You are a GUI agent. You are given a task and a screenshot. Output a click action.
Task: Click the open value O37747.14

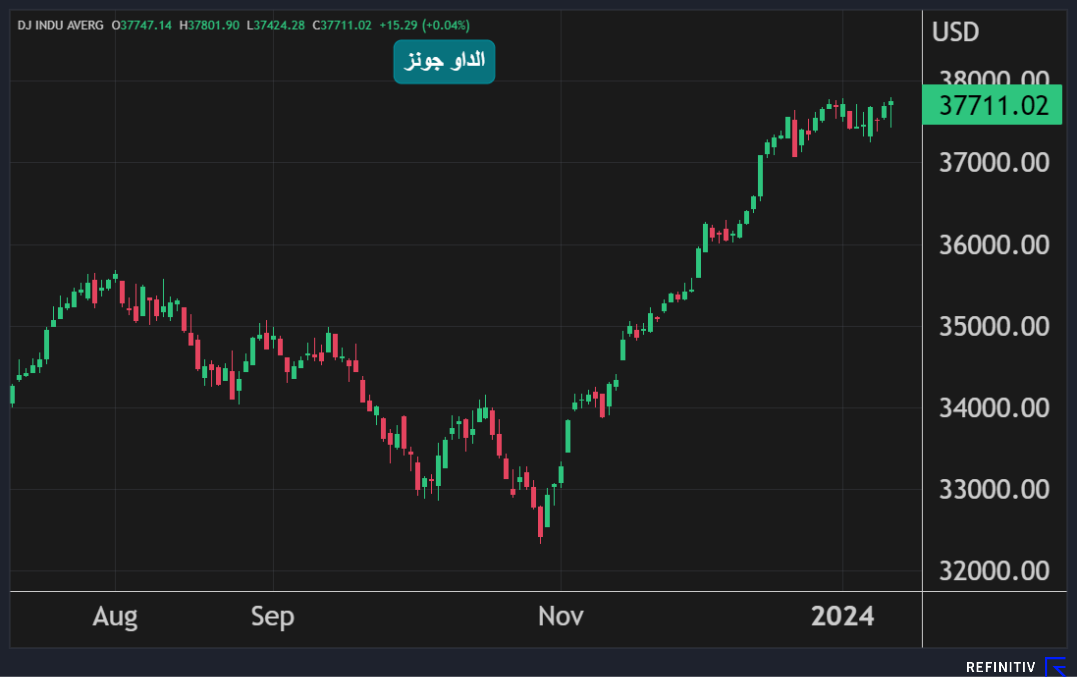pyautogui.click(x=144, y=24)
